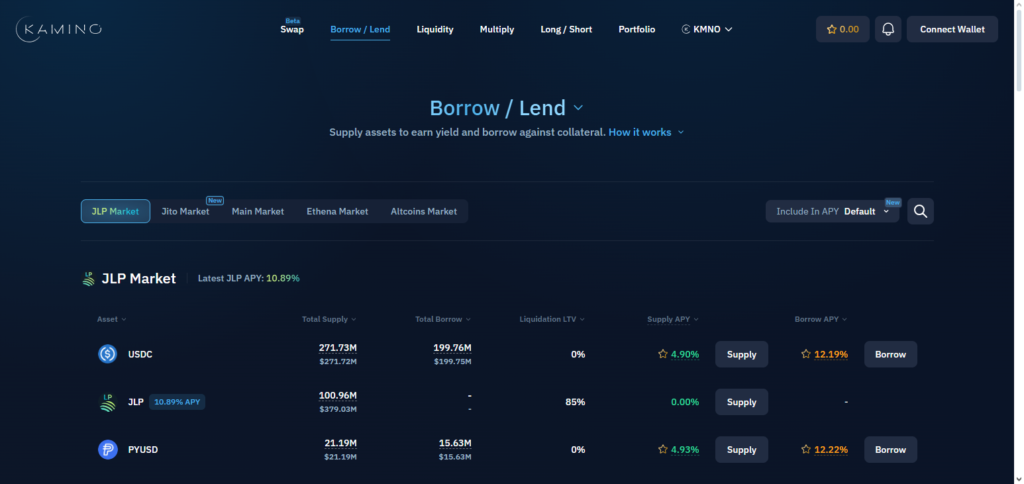
Task: Click Supply button for PYUSD
Action: pos(741,449)
